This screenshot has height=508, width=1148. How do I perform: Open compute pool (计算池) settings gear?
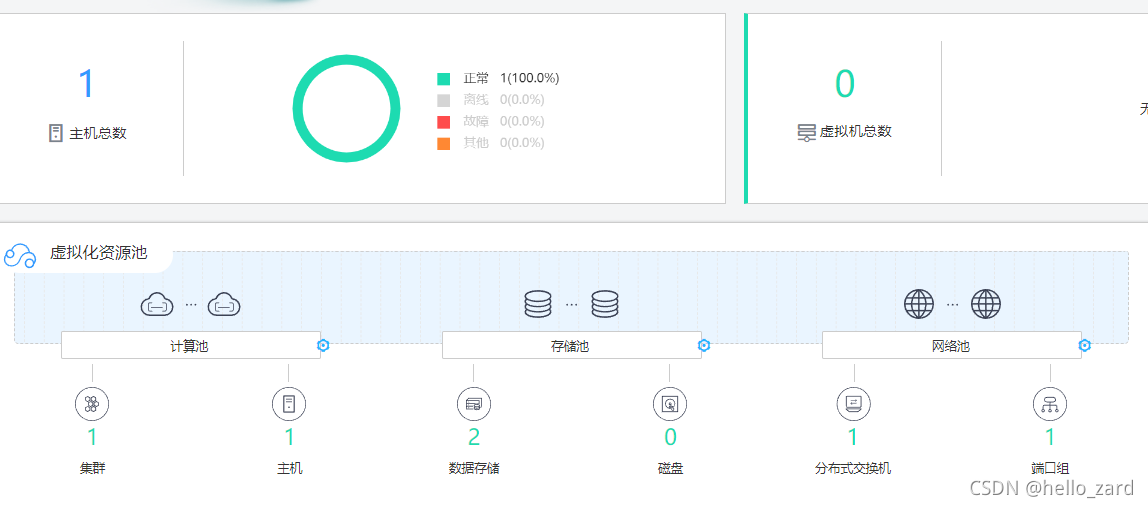pos(323,345)
